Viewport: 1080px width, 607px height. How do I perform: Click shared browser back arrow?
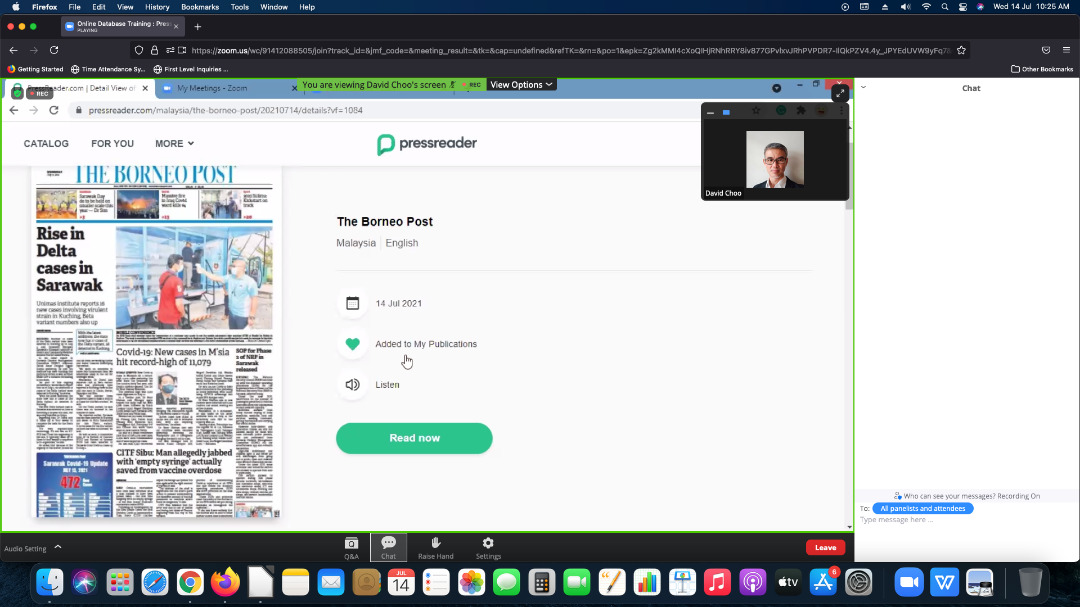(14, 110)
